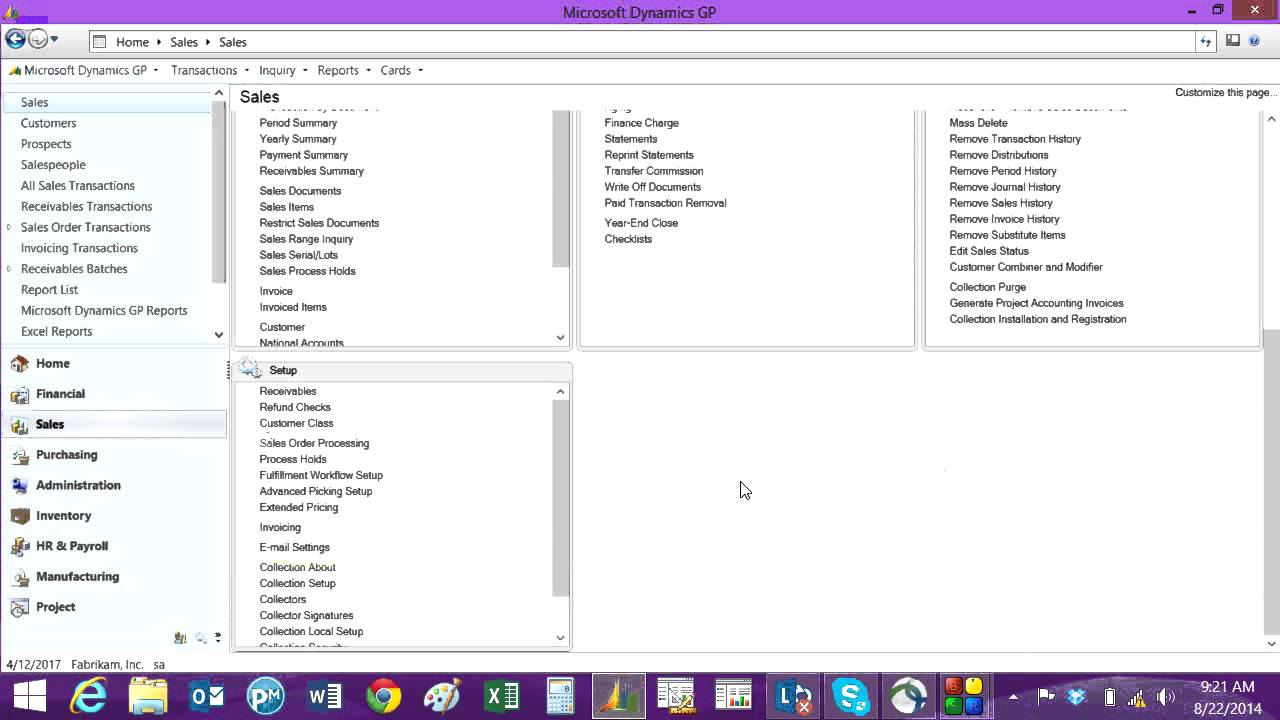The image size is (1280, 720).
Task: Click the E-mail Settings entry
Action: (x=294, y=547)
